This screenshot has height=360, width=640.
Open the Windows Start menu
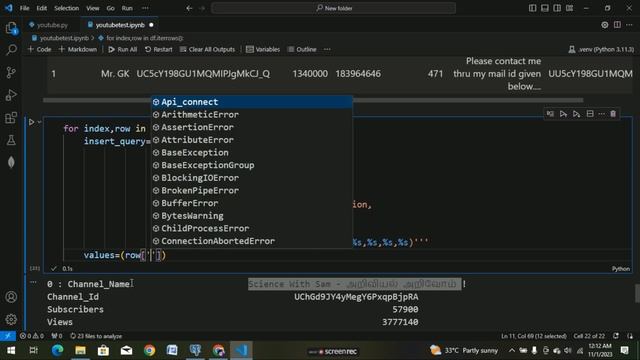coord(11,351)
